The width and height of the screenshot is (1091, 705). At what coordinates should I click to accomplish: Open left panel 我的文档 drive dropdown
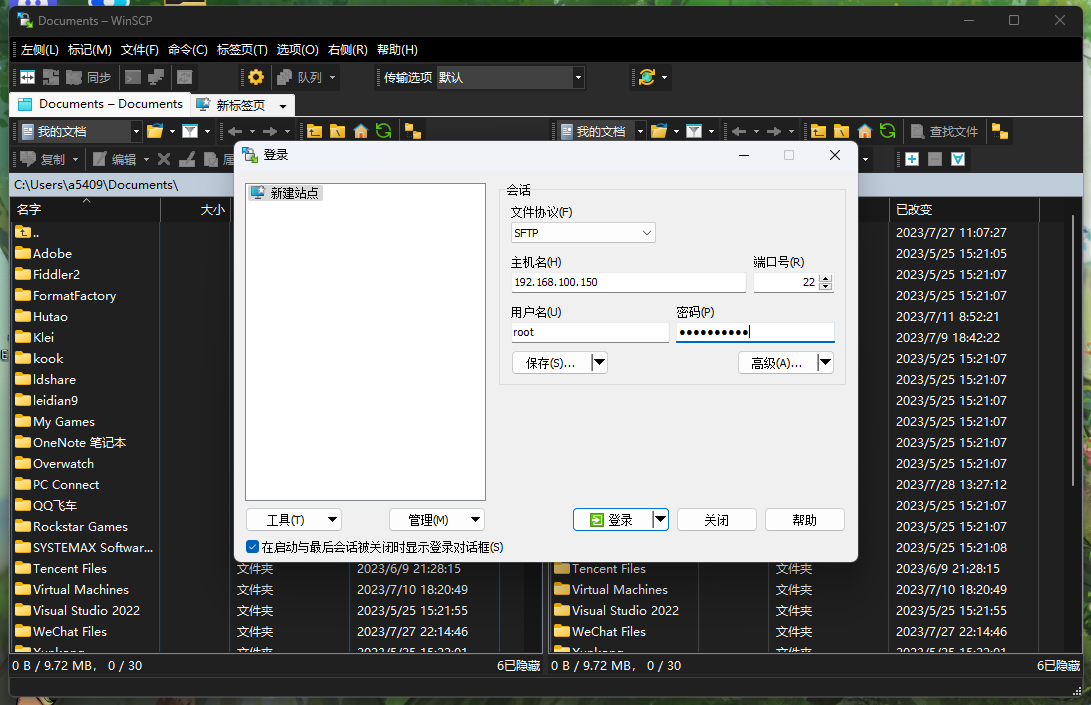(136, 131)
